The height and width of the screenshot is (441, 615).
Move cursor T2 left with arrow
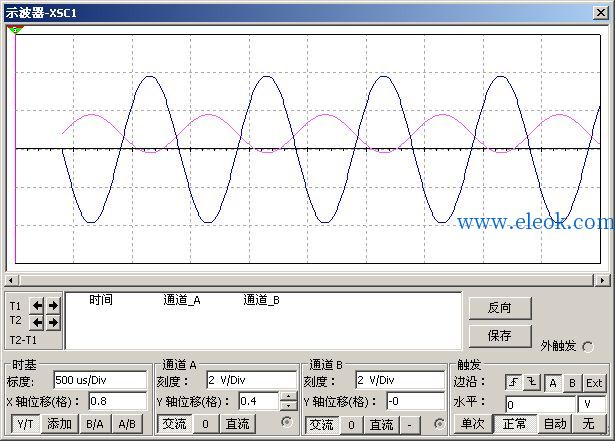click(37, 323)
